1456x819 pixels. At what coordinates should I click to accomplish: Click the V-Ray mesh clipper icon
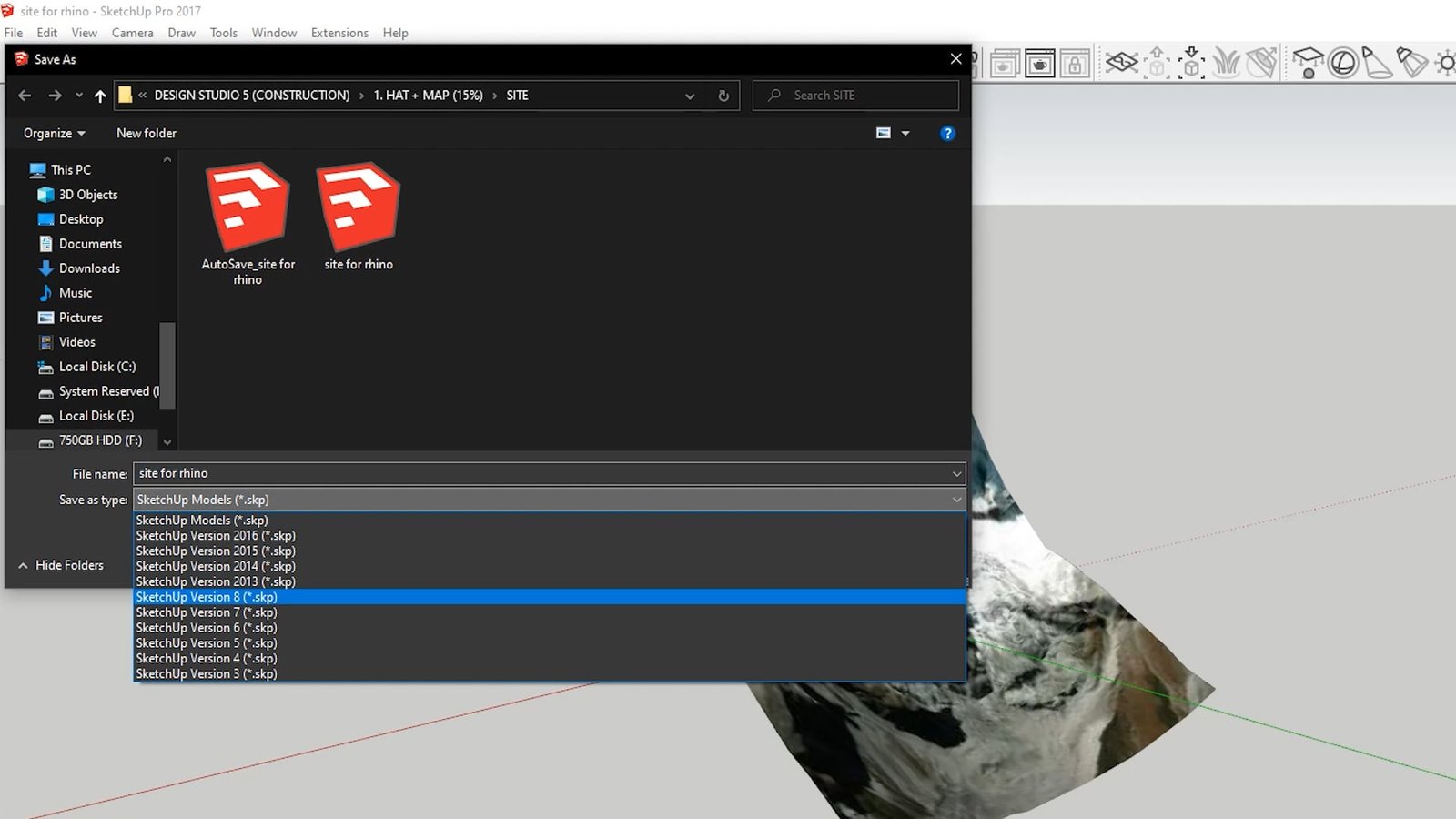click(x=1262, y=63)
